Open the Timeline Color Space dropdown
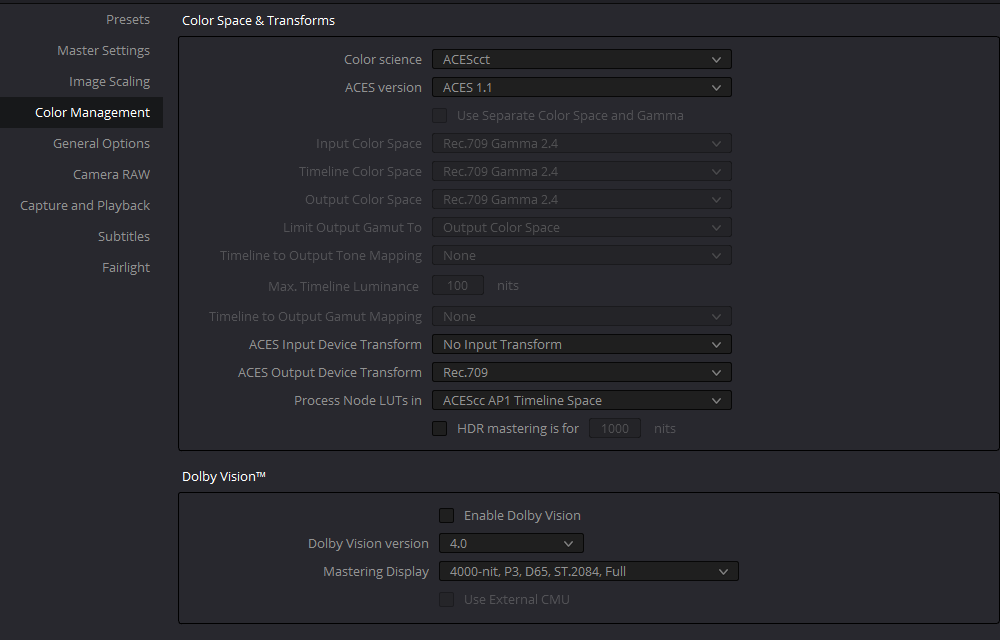The height and width of the screenshot is (640, 1000). pos(582,171)
